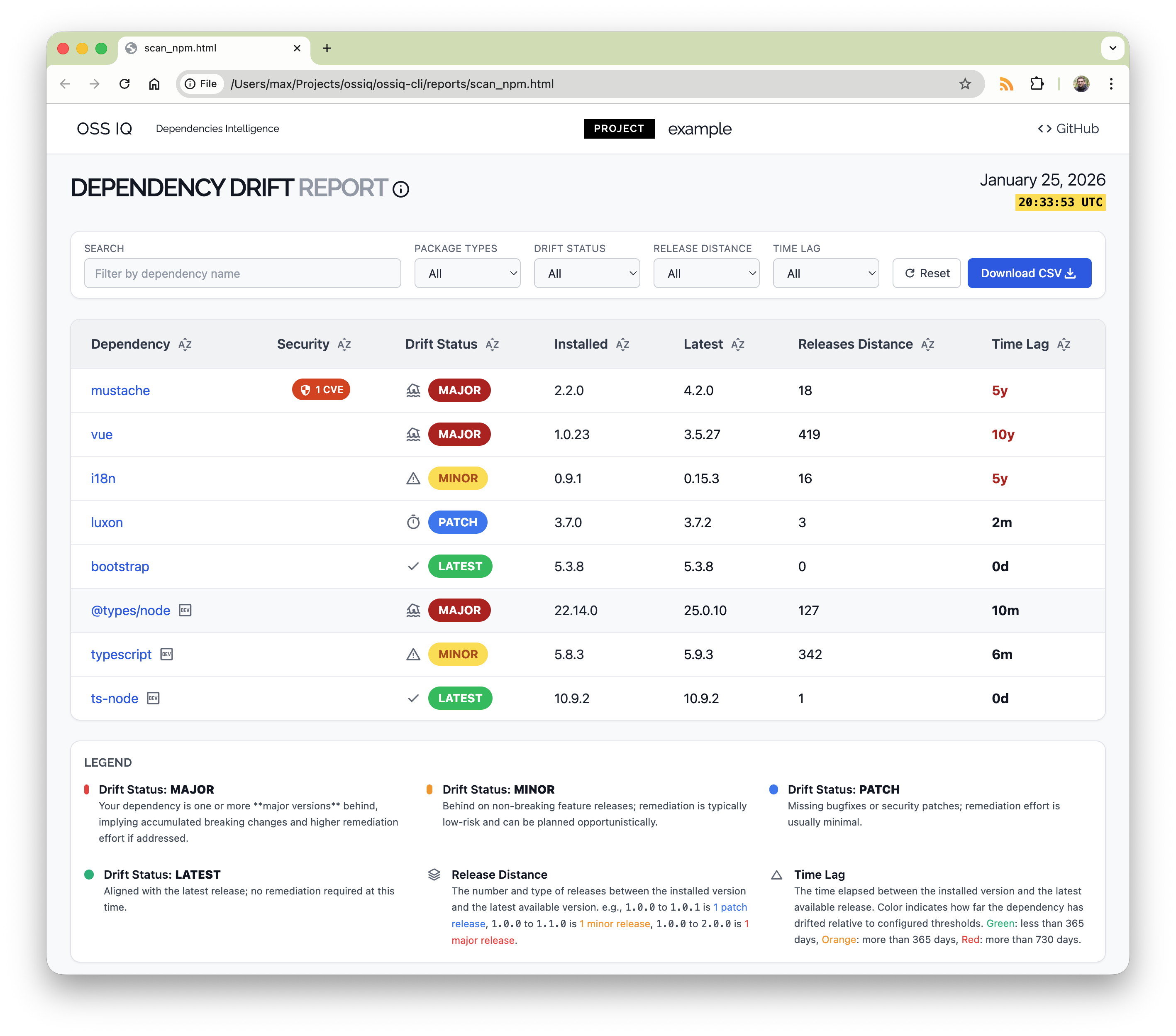This screenshot has height=1036, width=1176.
Task: Click the 1 CVE security badge on mustache
Action: click(320, 390)
